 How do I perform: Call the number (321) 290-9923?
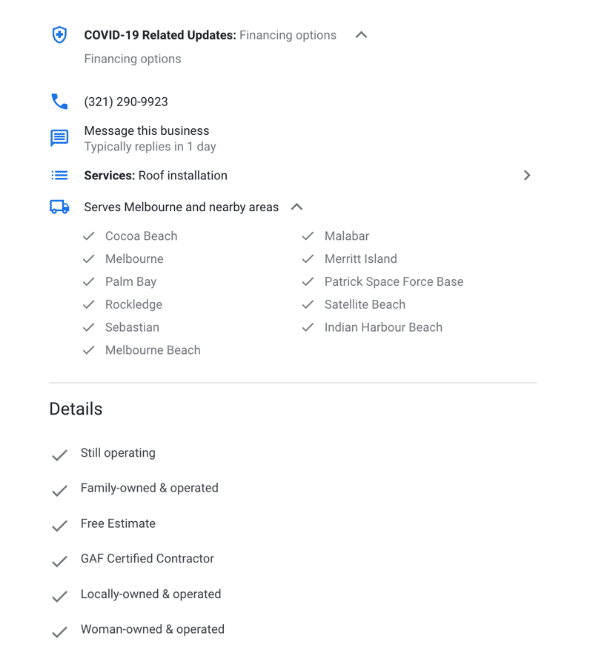pyautogui.click(x=126, y=102)
